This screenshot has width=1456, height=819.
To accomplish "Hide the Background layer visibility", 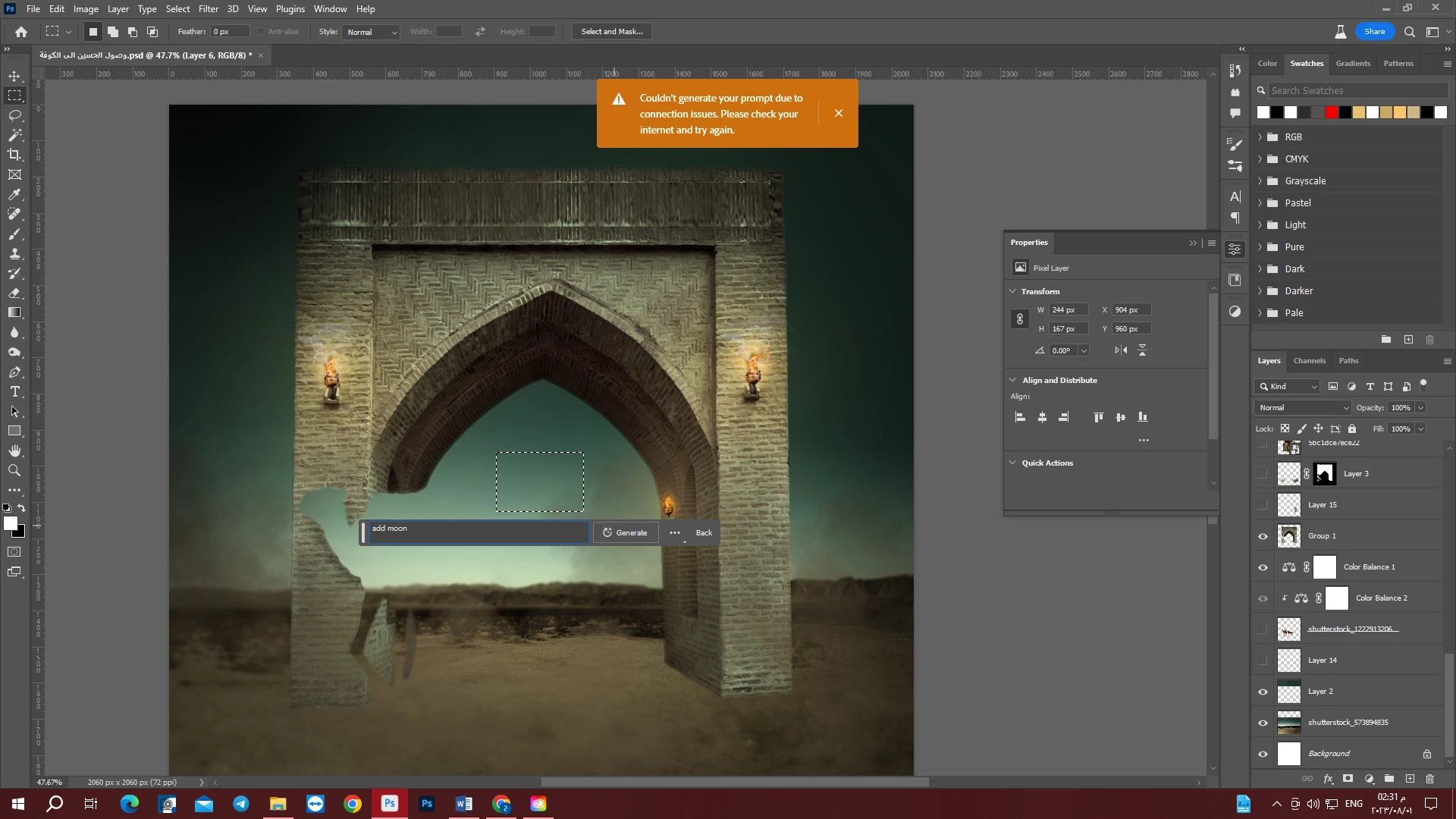I will coord(1263,754).
